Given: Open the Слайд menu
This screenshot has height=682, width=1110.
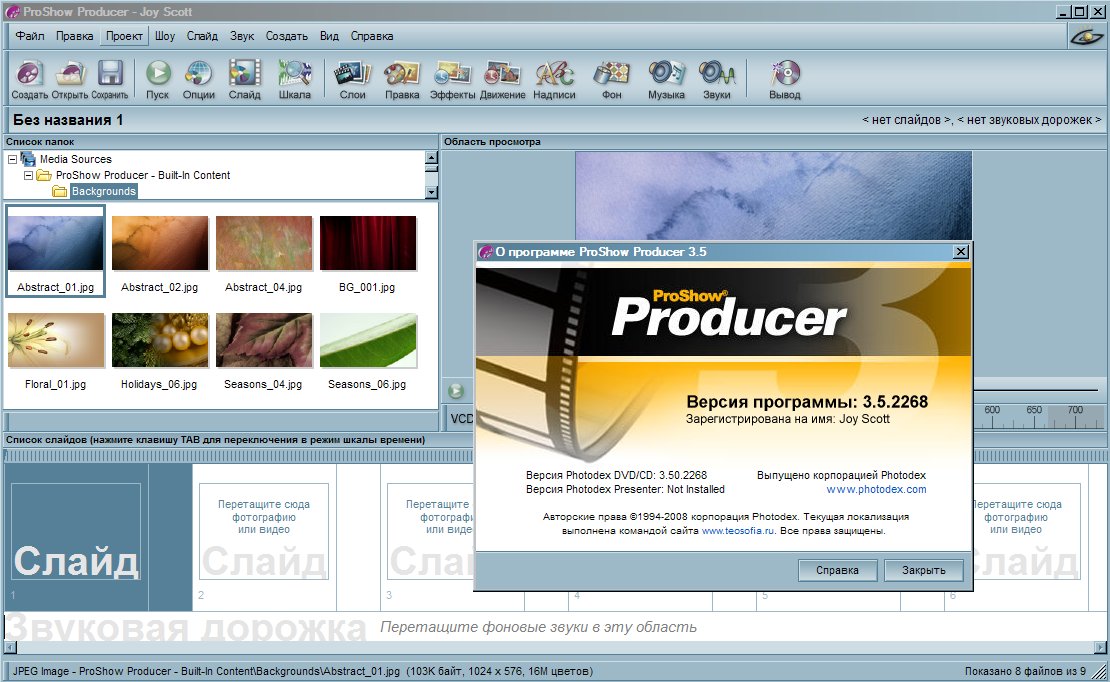Looking at the screenshot, I should point(202,36).
